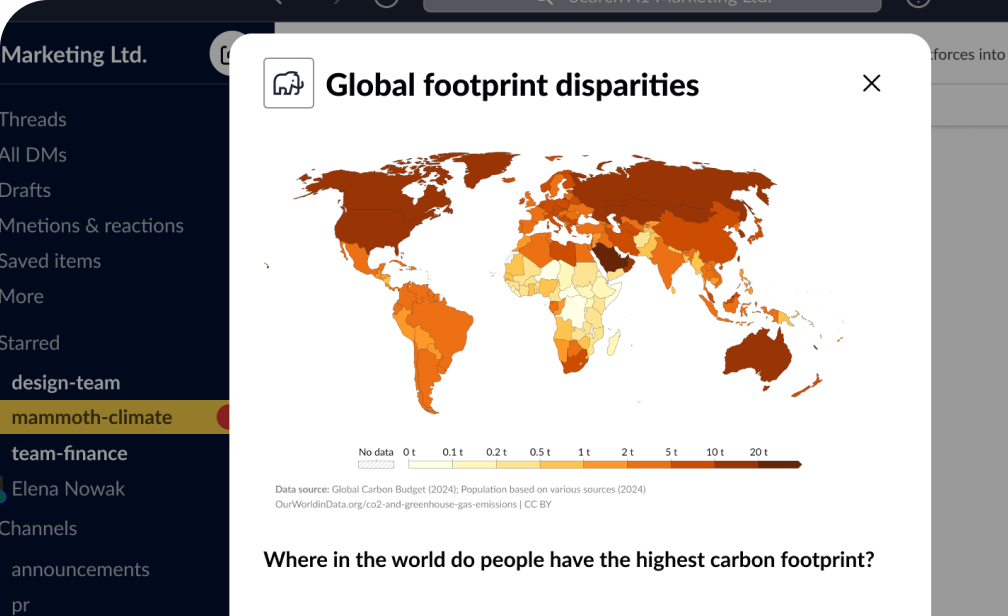
Task: Collapse the Starred section header
Action: click(30, 343)
